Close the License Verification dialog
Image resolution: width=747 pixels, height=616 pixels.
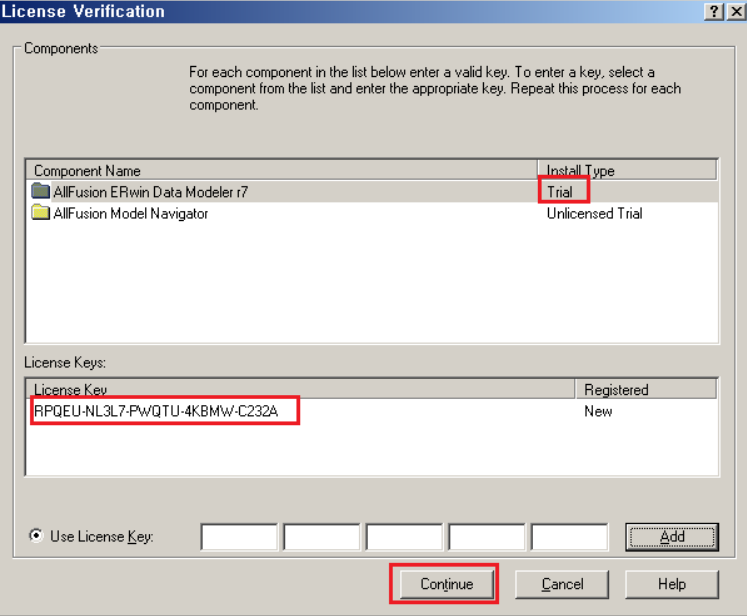coord(736,11)
